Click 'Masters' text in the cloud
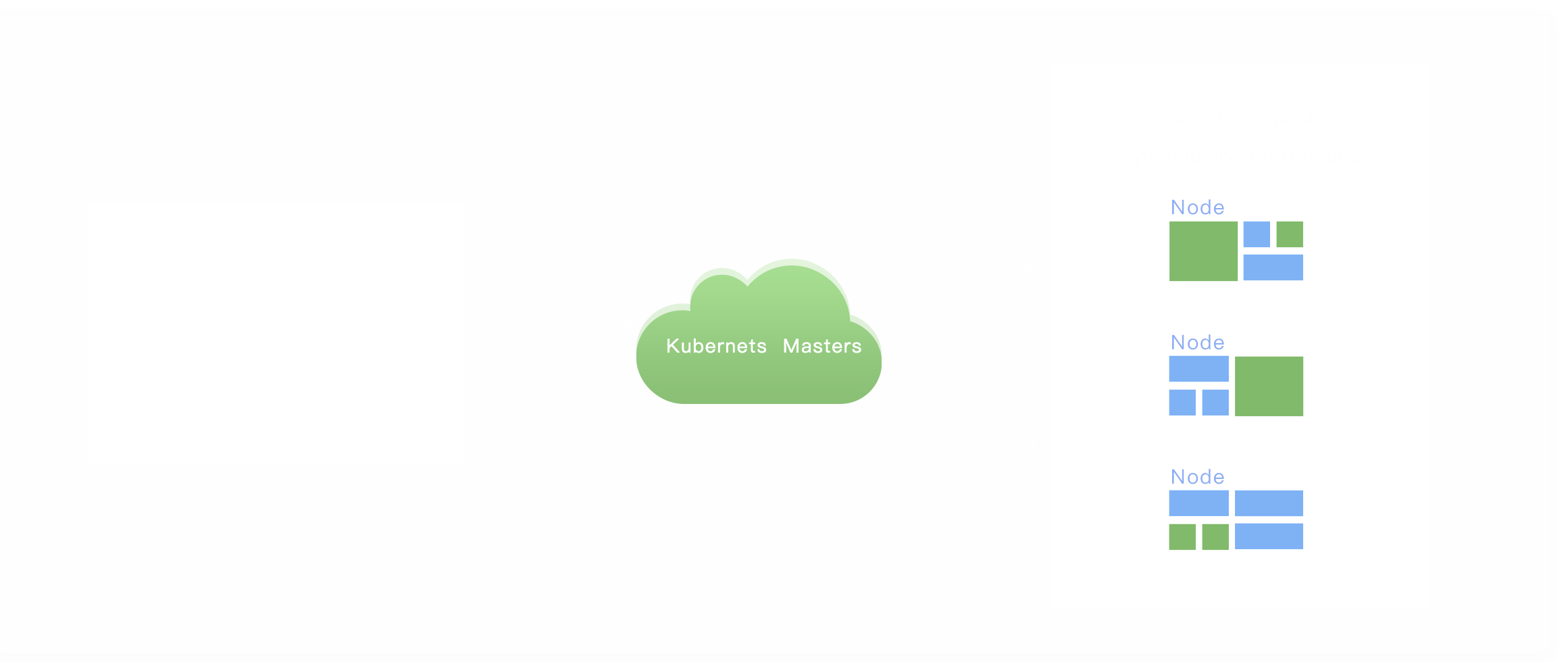 [x=822, y=346]
